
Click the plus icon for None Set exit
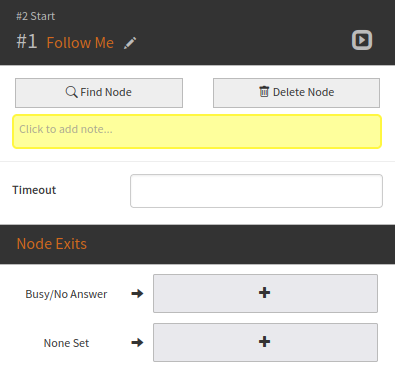(x=264, y=342)
